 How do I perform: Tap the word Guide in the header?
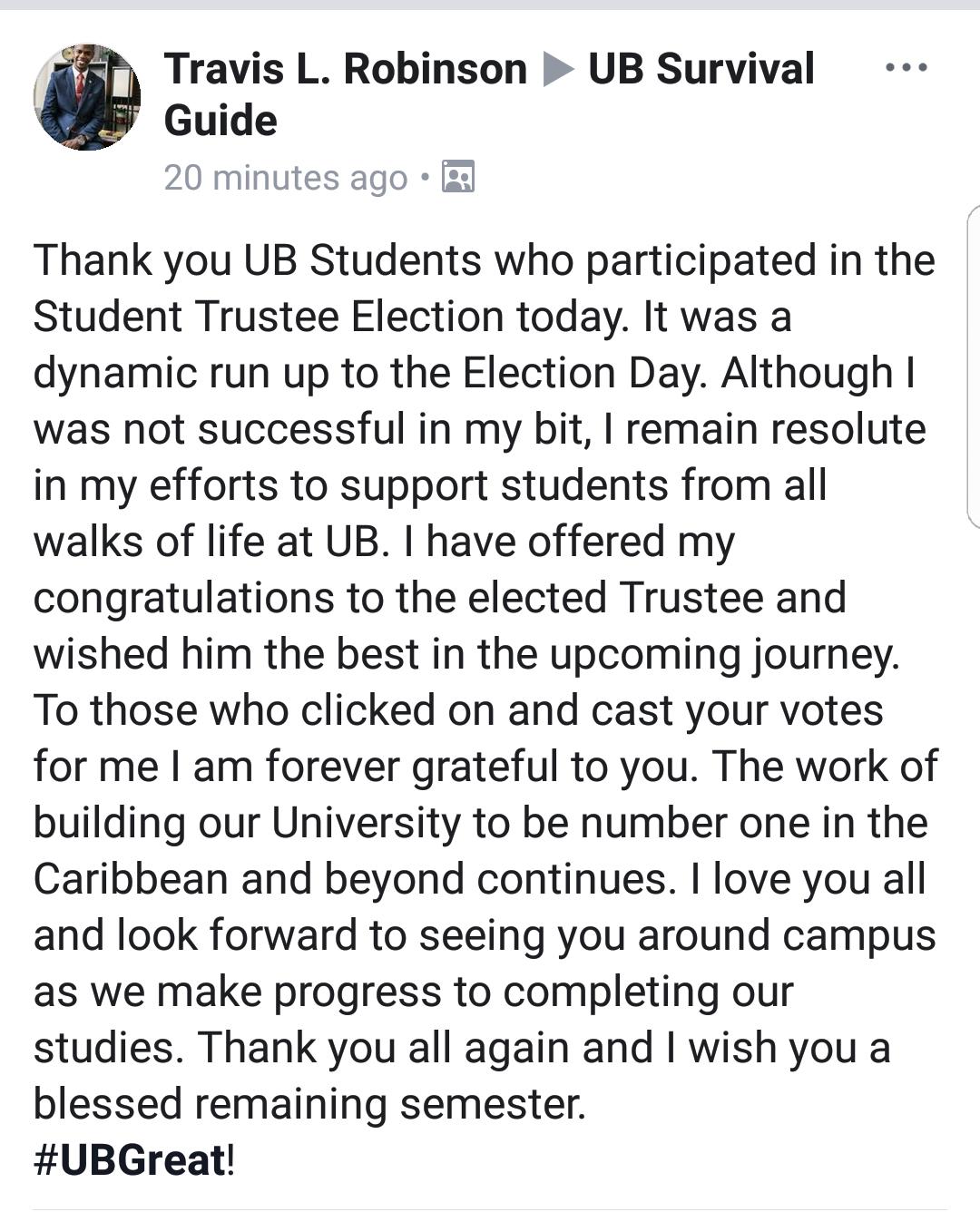click(x=220, y=121)
